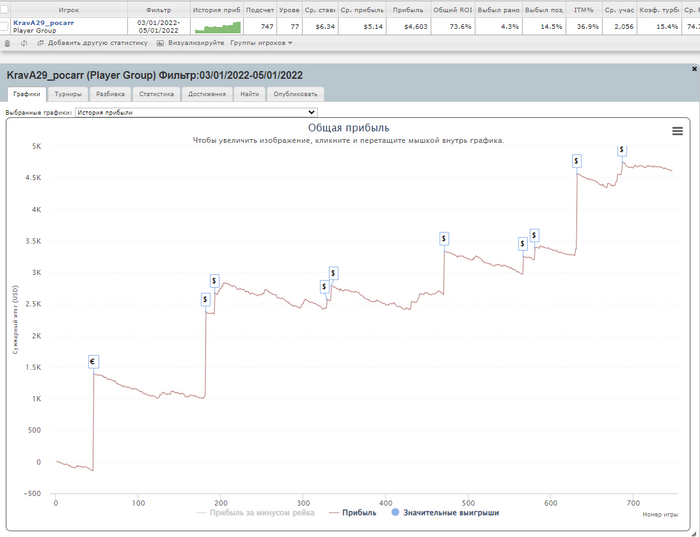This screenshot has height=537, width=700.
Task: Switch to the Разбивка tab
Action: point(110,94)
